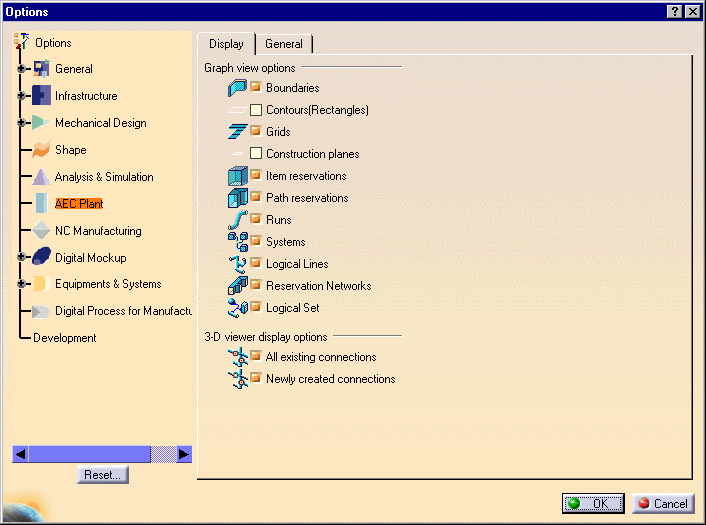The width and height of the screenshot is (706, 525).
Task: Select the Display tab
Action: pos(226,44)
